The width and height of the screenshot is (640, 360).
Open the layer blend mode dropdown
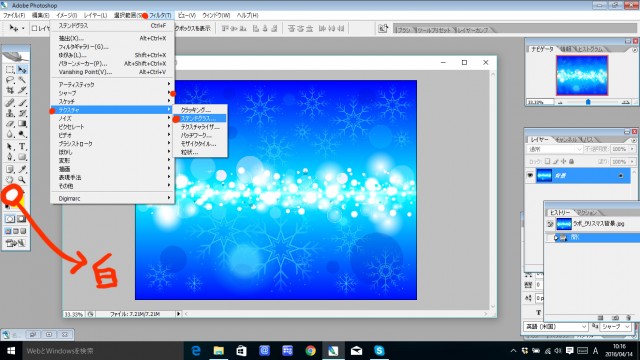point(554,149)
